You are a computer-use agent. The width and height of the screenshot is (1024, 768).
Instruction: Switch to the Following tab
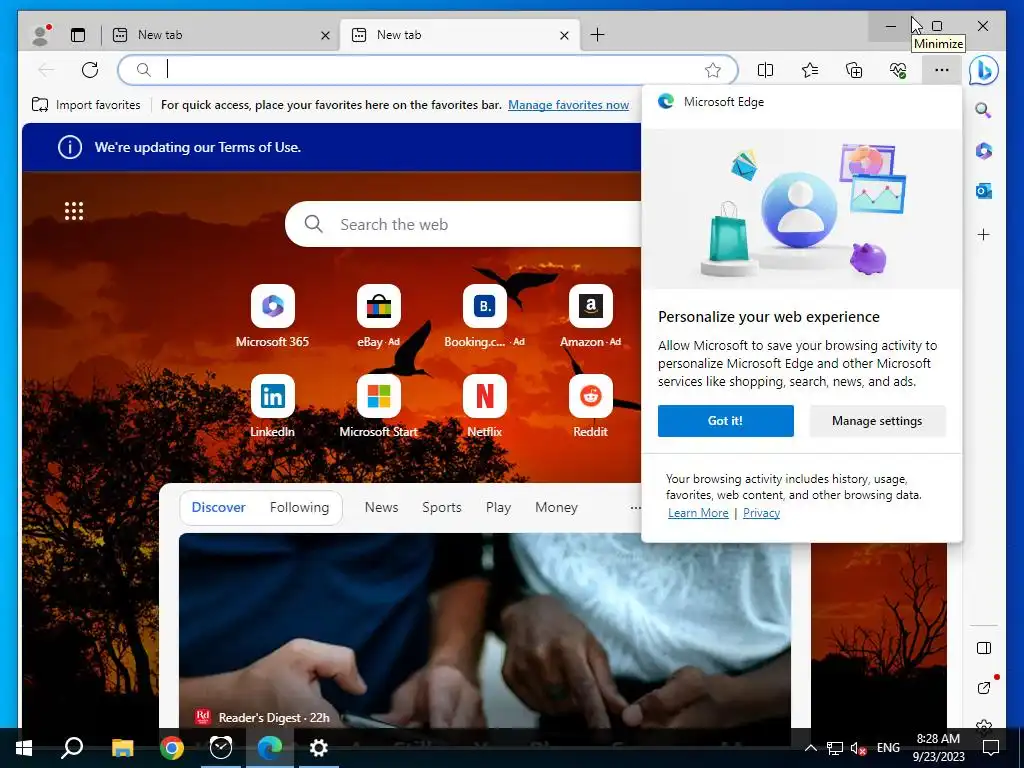(x=299, y=507)
